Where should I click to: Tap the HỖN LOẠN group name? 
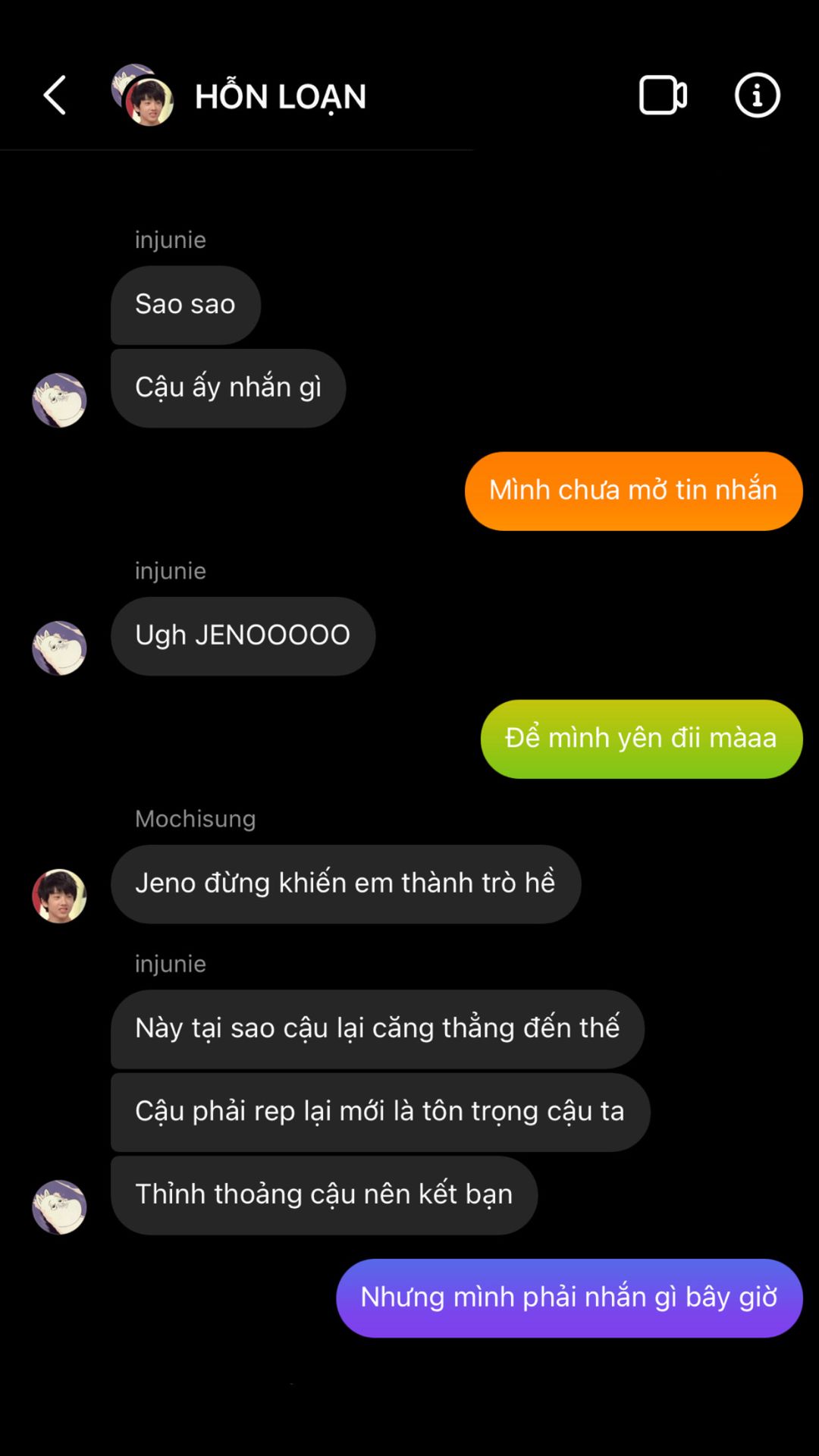point(281,97)
